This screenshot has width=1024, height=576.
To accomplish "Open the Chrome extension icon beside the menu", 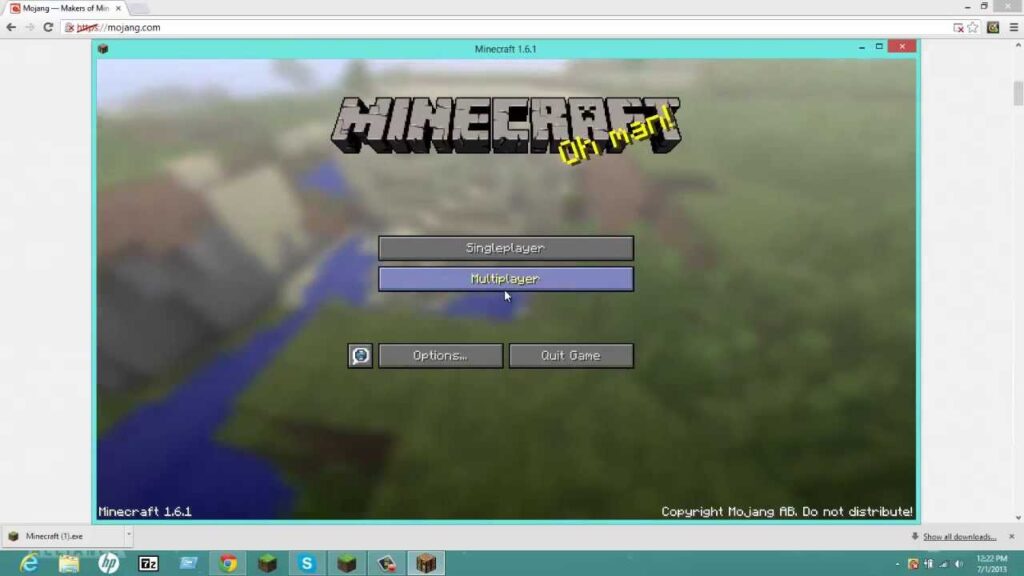I will coord(993,27).
